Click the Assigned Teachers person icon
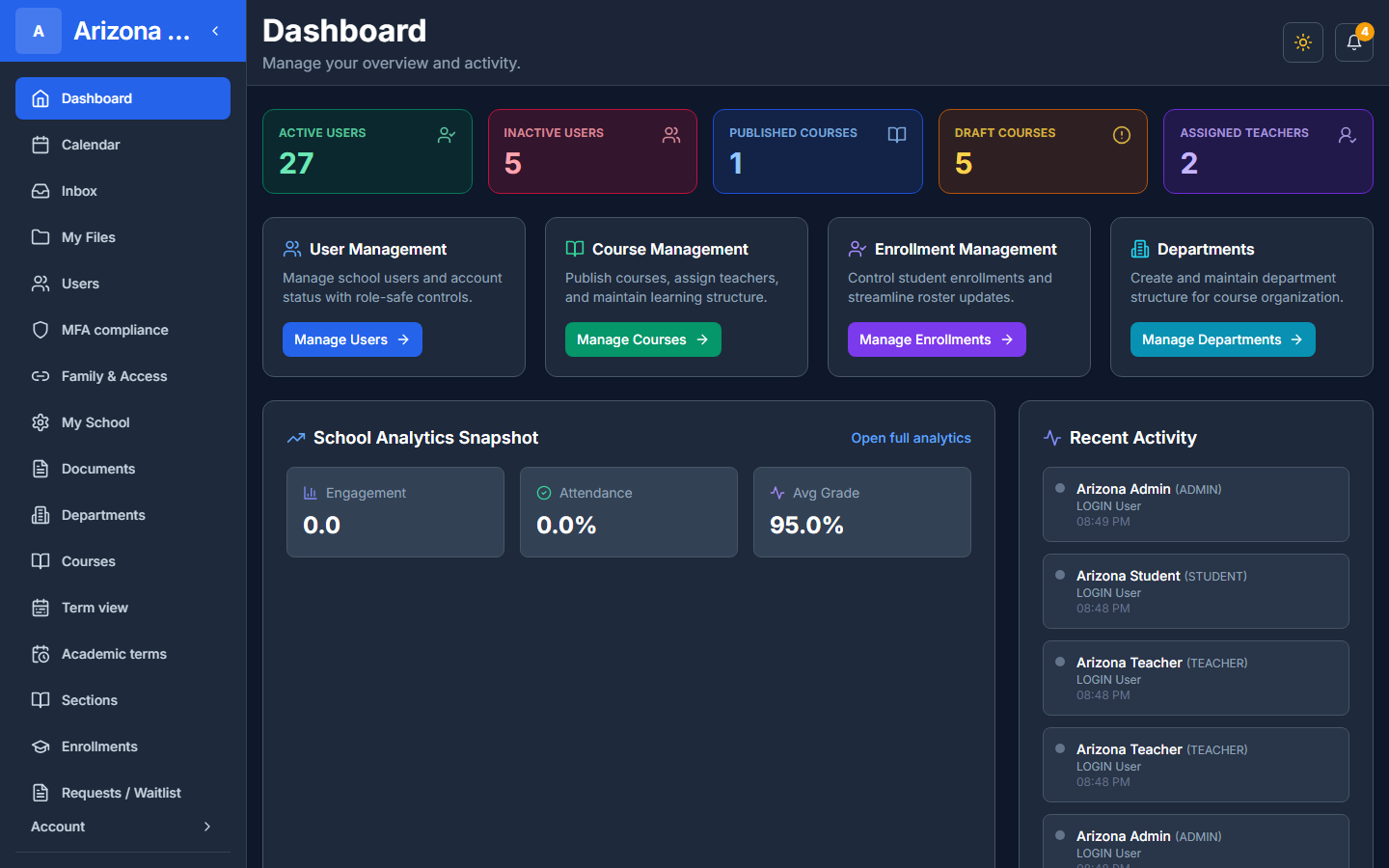 (x=1348, y=135)
